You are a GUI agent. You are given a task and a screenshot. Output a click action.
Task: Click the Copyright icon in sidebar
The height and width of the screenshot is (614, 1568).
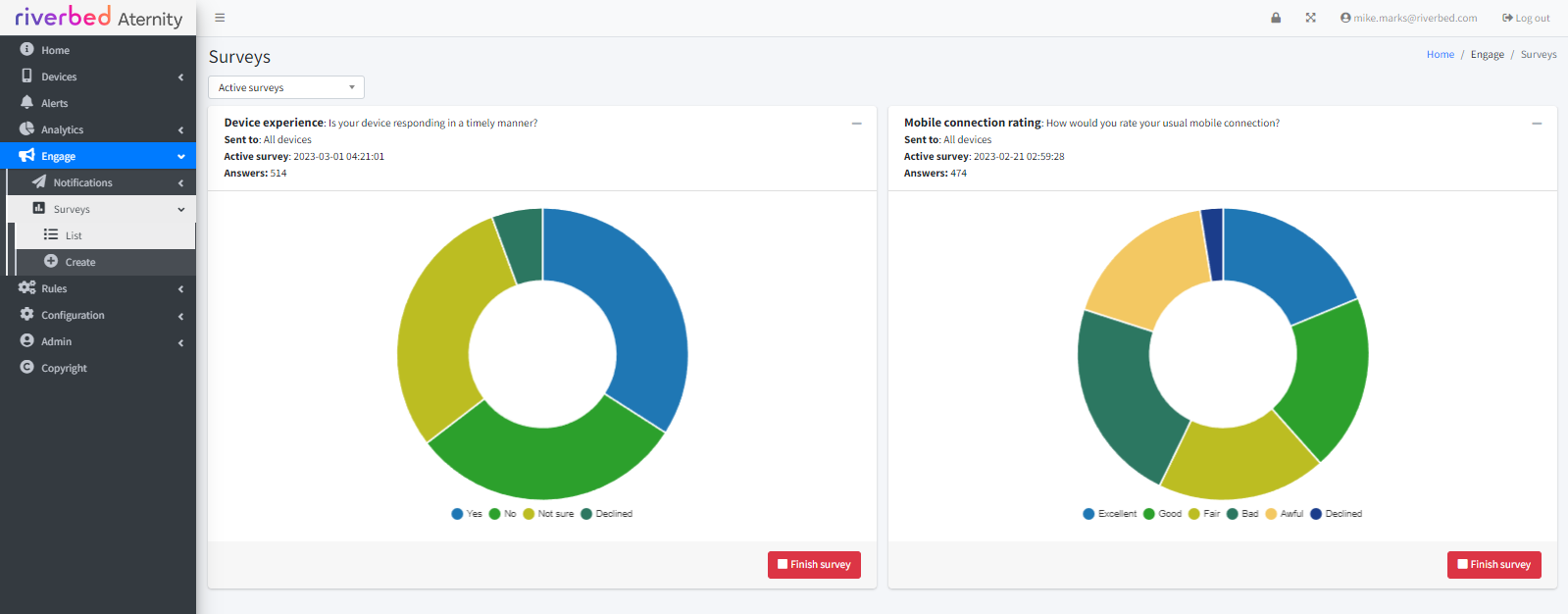pyautogui.click(x=26, y=368)
